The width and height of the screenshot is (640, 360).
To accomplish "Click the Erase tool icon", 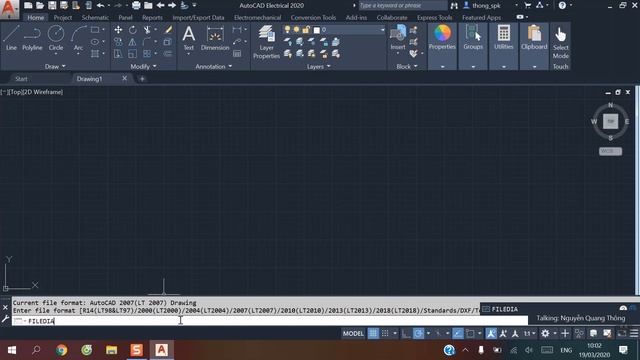I will click(x=168, y=30).
